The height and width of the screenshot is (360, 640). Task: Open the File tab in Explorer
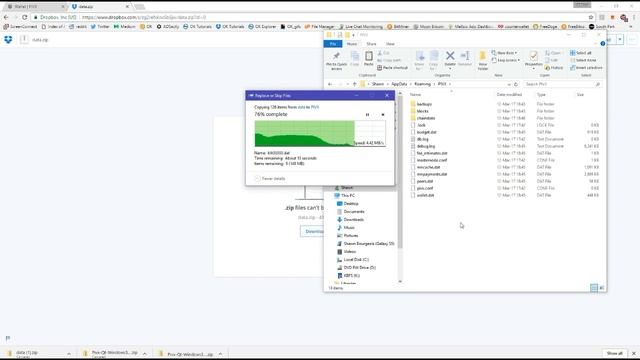point(333,44)
